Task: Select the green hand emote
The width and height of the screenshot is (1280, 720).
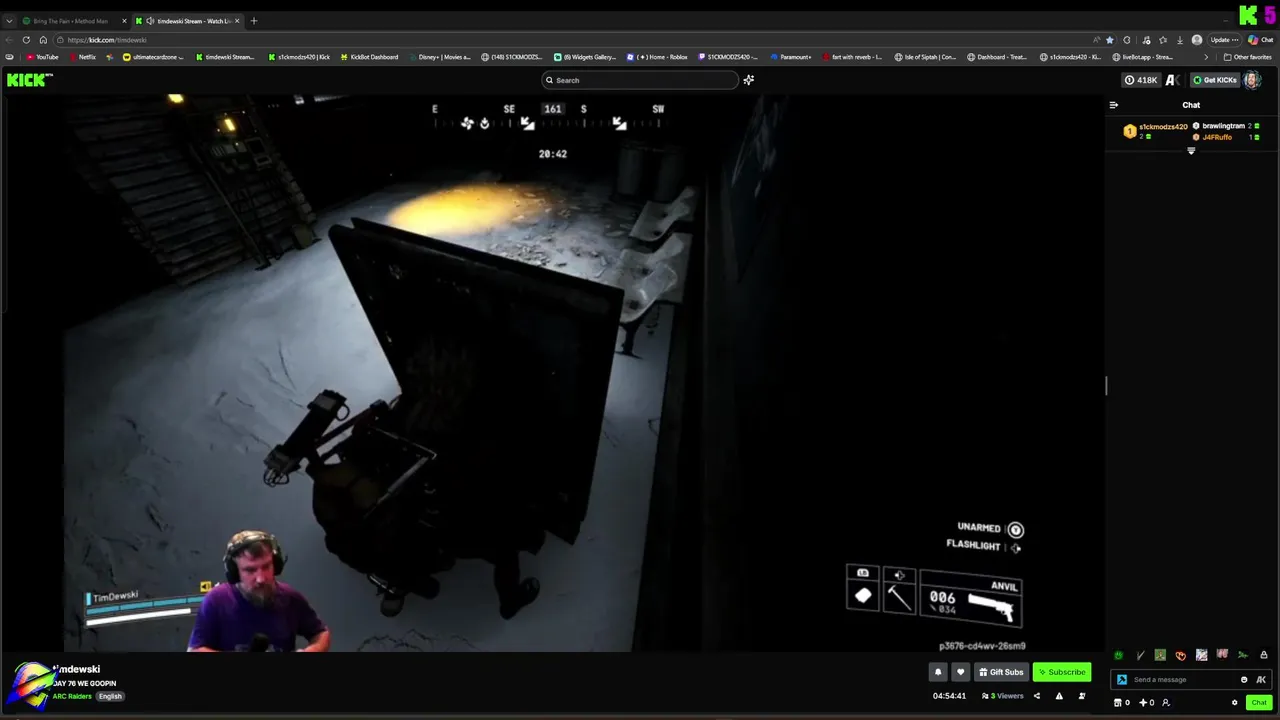Action: tap(1118, 656)
